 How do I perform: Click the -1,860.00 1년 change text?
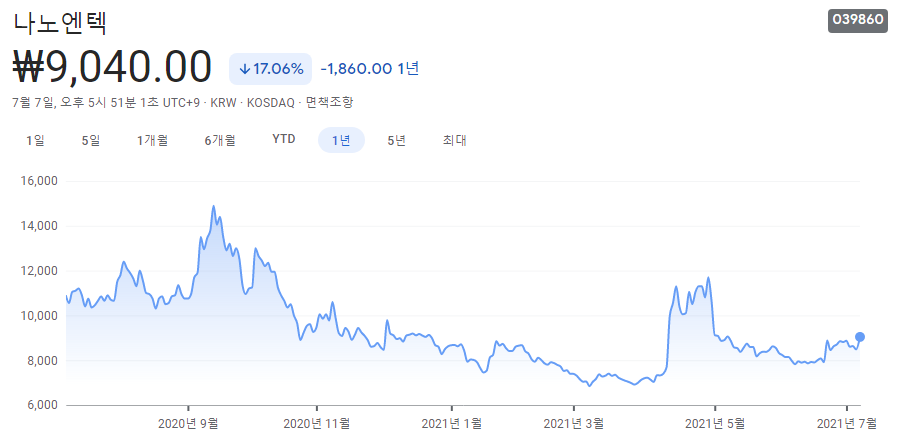point(370,69)
